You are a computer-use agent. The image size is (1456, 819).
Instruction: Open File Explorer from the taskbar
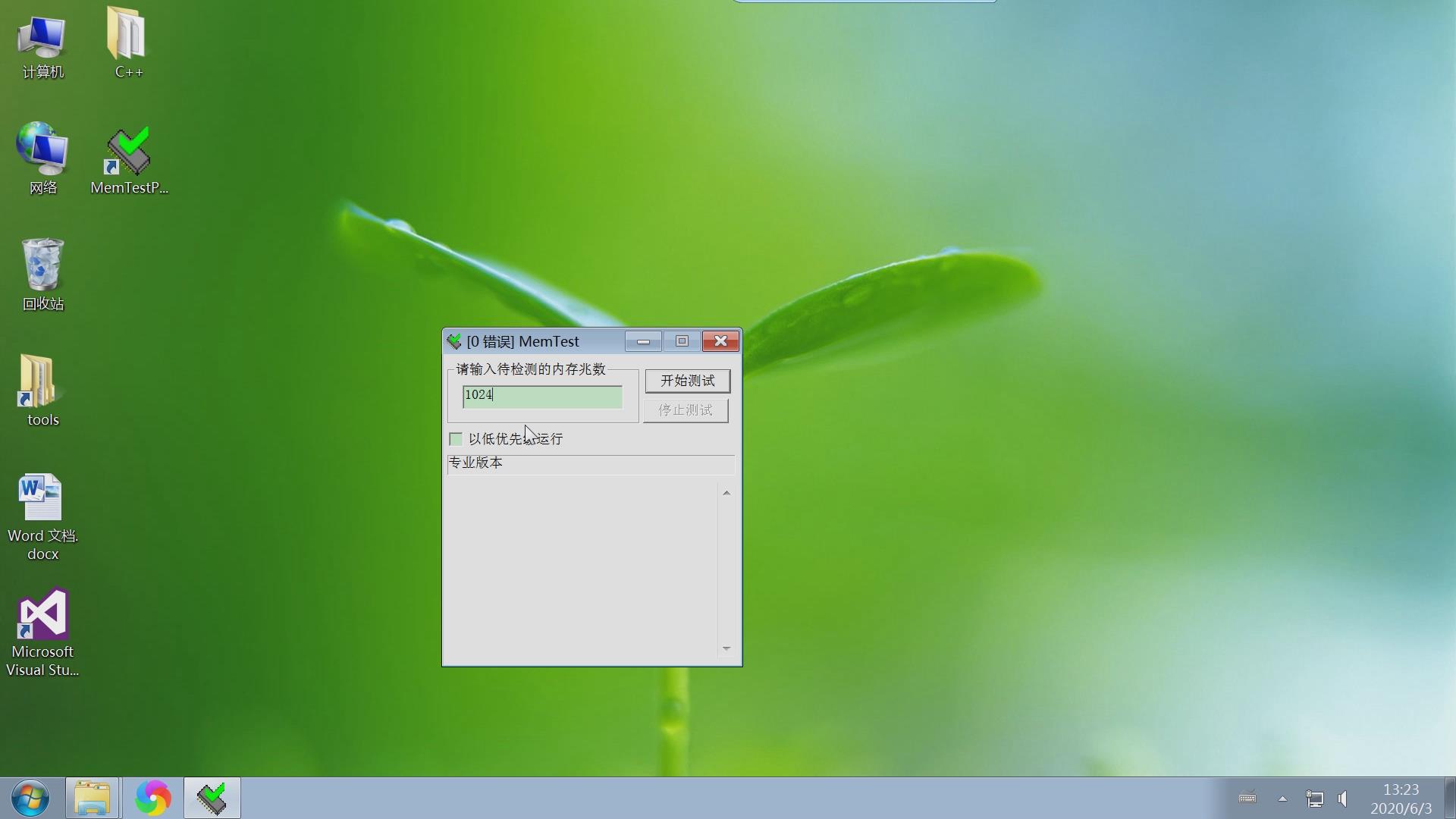(x=92, y=798)
